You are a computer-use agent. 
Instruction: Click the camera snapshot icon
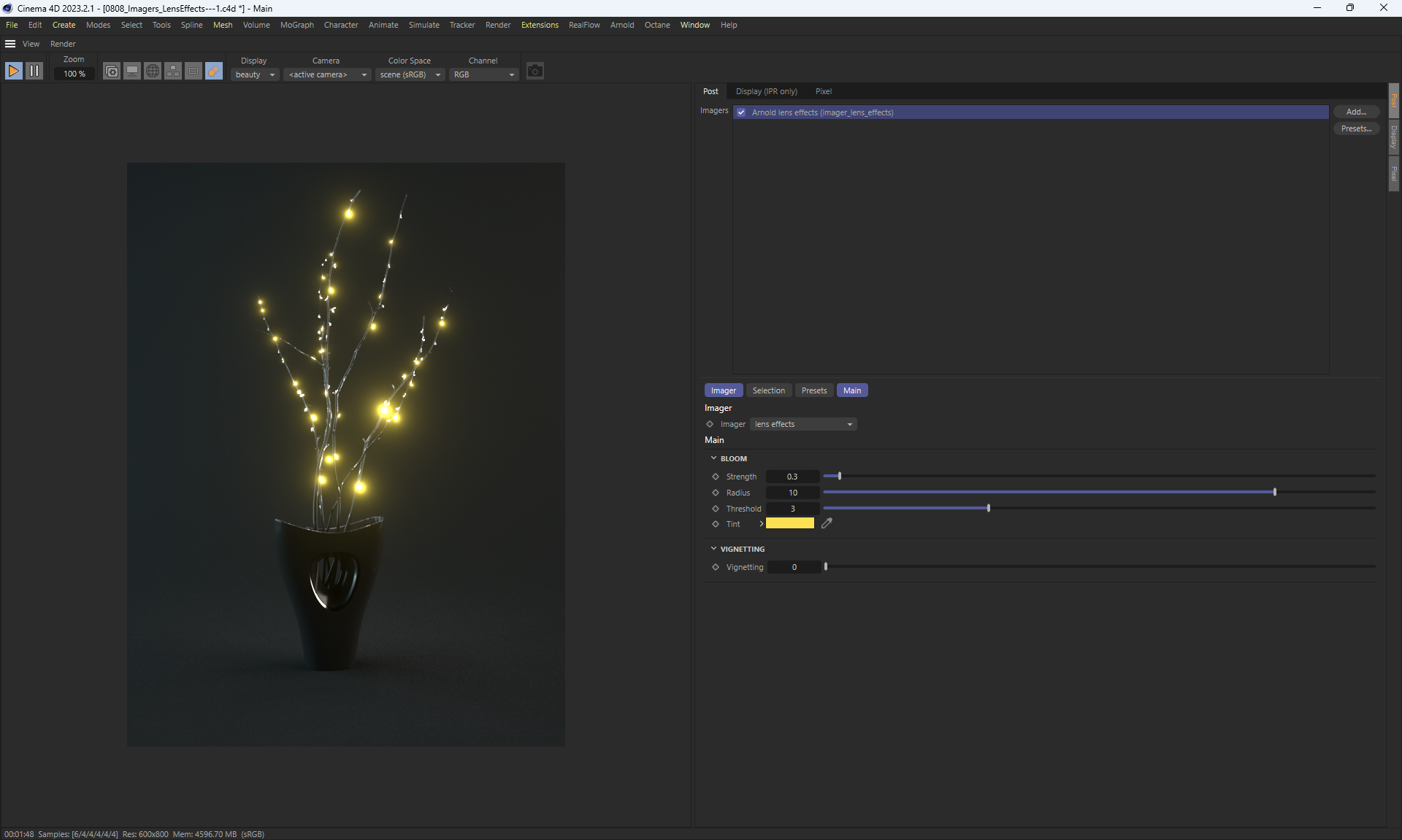(x=535, y=71)
